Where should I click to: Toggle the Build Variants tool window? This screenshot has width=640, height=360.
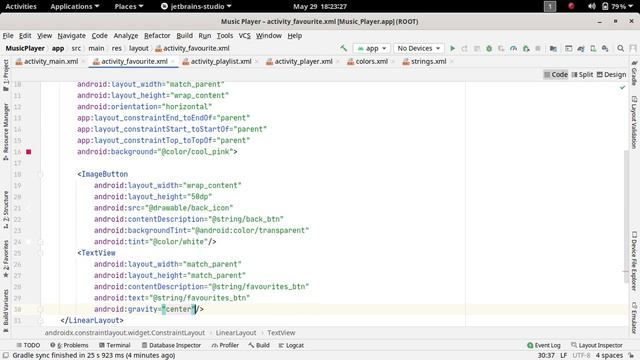[6, 311]
